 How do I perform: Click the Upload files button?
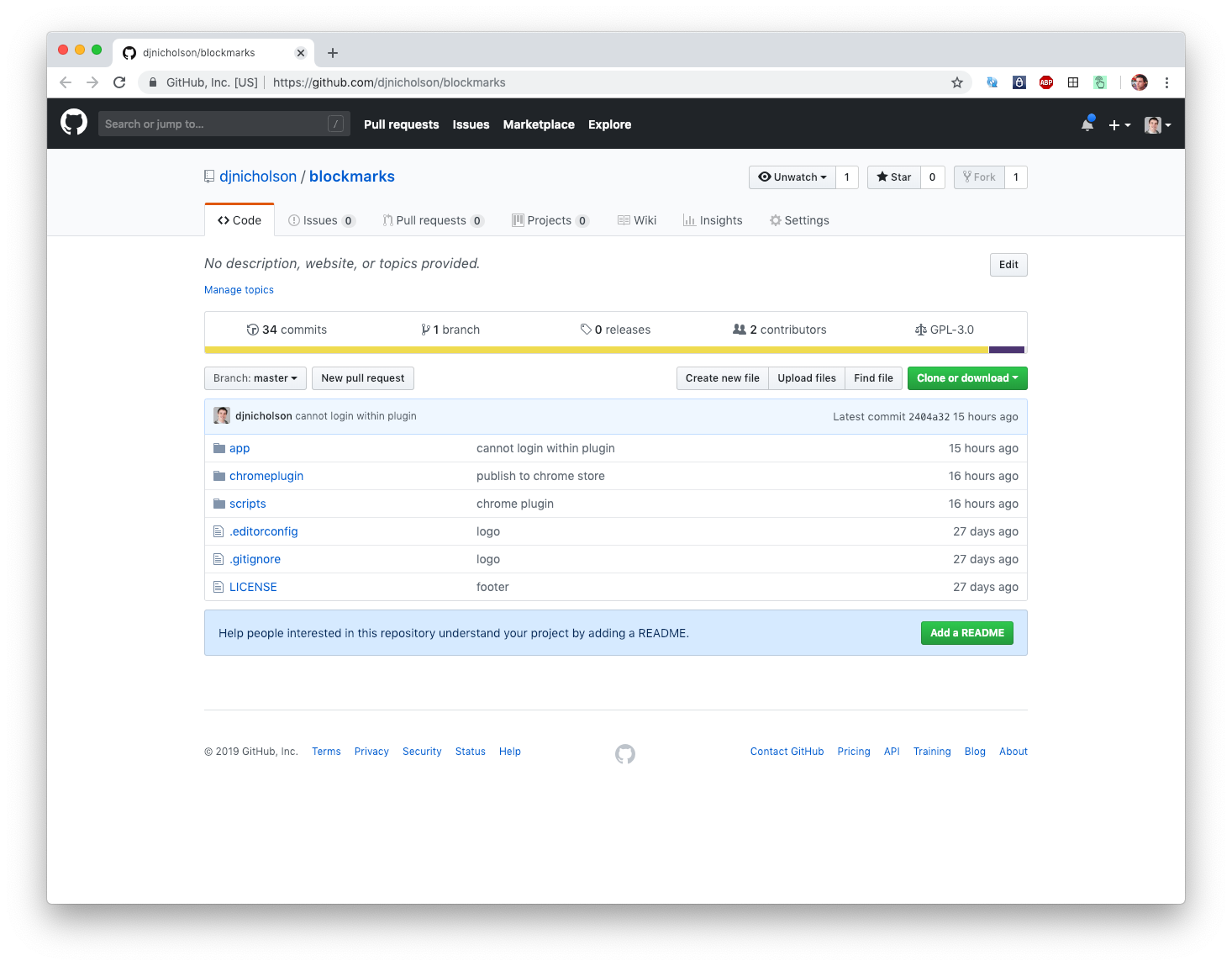(807, 378)
